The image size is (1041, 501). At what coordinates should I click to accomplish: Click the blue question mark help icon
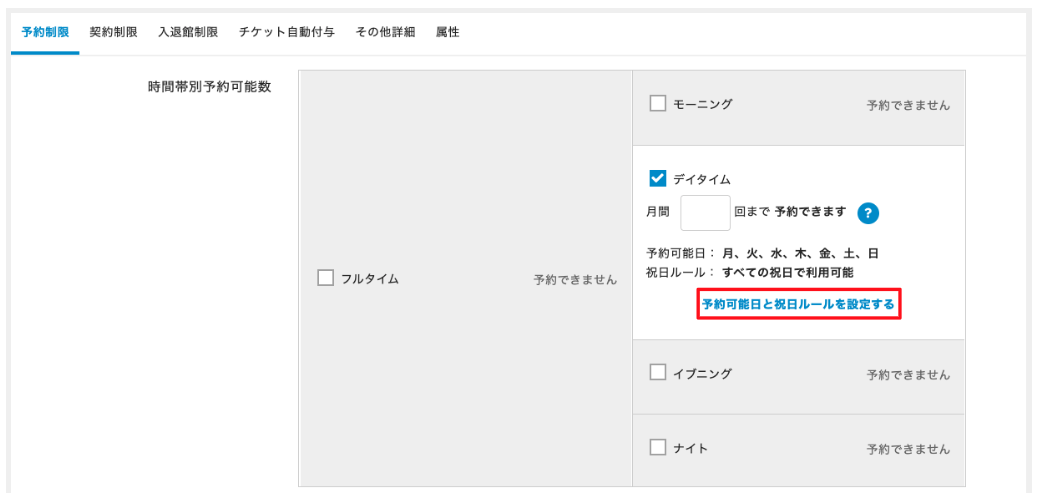[x=868, y=213]
